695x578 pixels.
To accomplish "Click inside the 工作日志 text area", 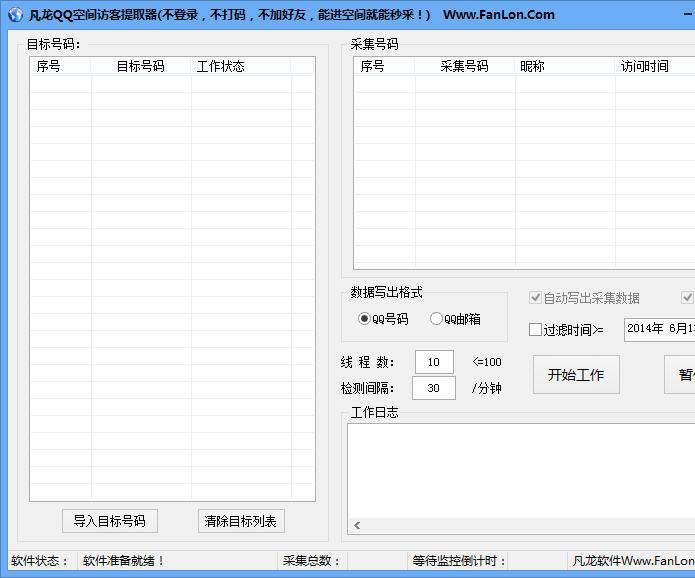I will (x=520, y=470).
